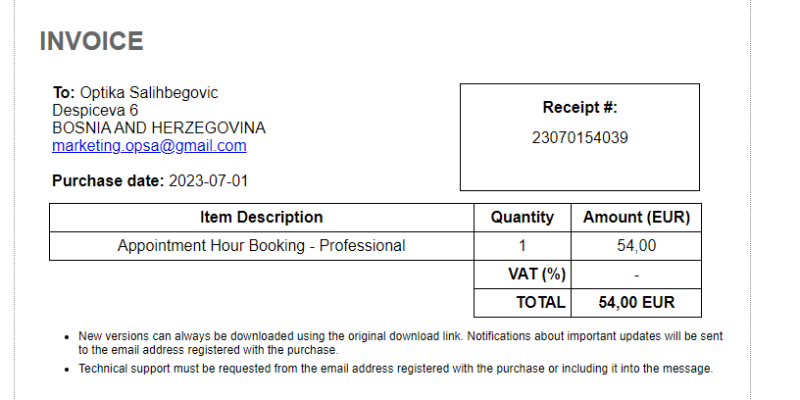The width and height of the screenshot is (800, 400).
Task: Click the Quantity column header
Action: [x=522, y=217]
